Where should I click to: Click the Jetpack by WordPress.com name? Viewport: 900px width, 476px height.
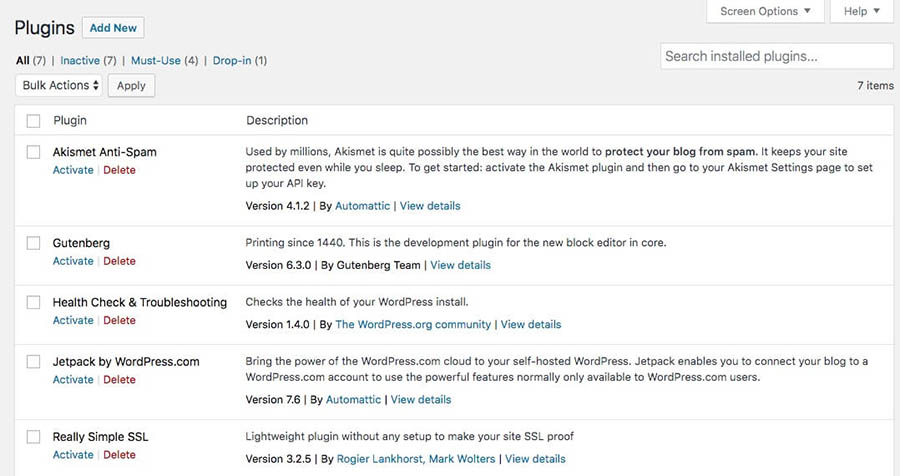click(x=126, y=362)
